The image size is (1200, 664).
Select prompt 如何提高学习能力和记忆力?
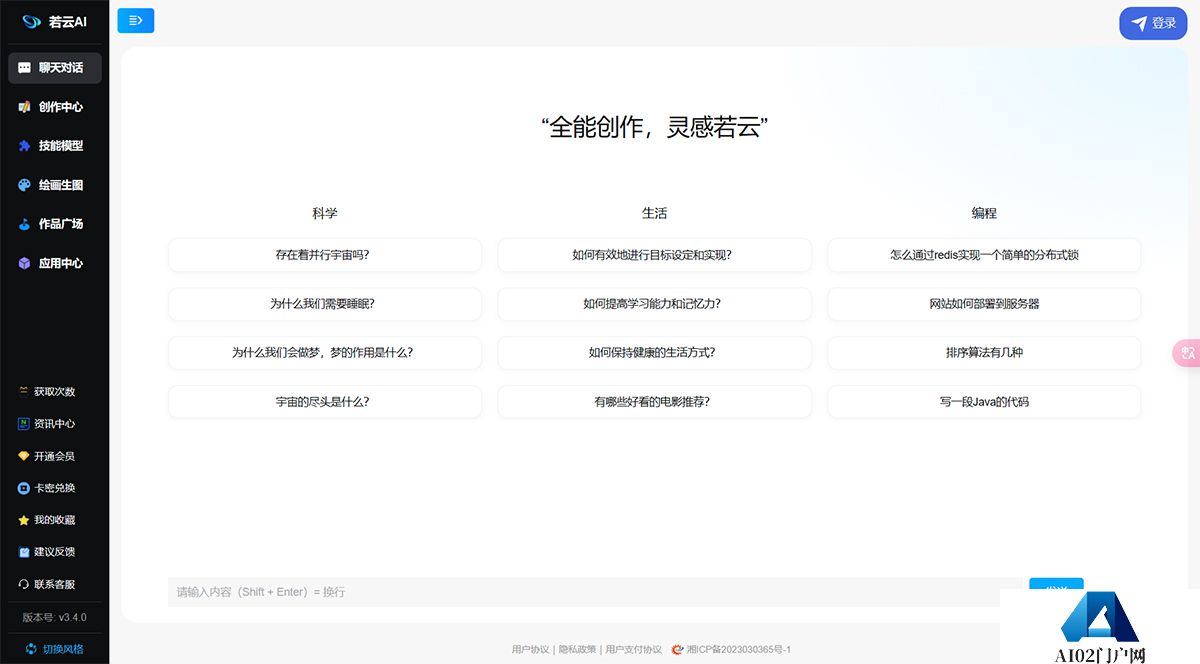click(x=654, y=304)
